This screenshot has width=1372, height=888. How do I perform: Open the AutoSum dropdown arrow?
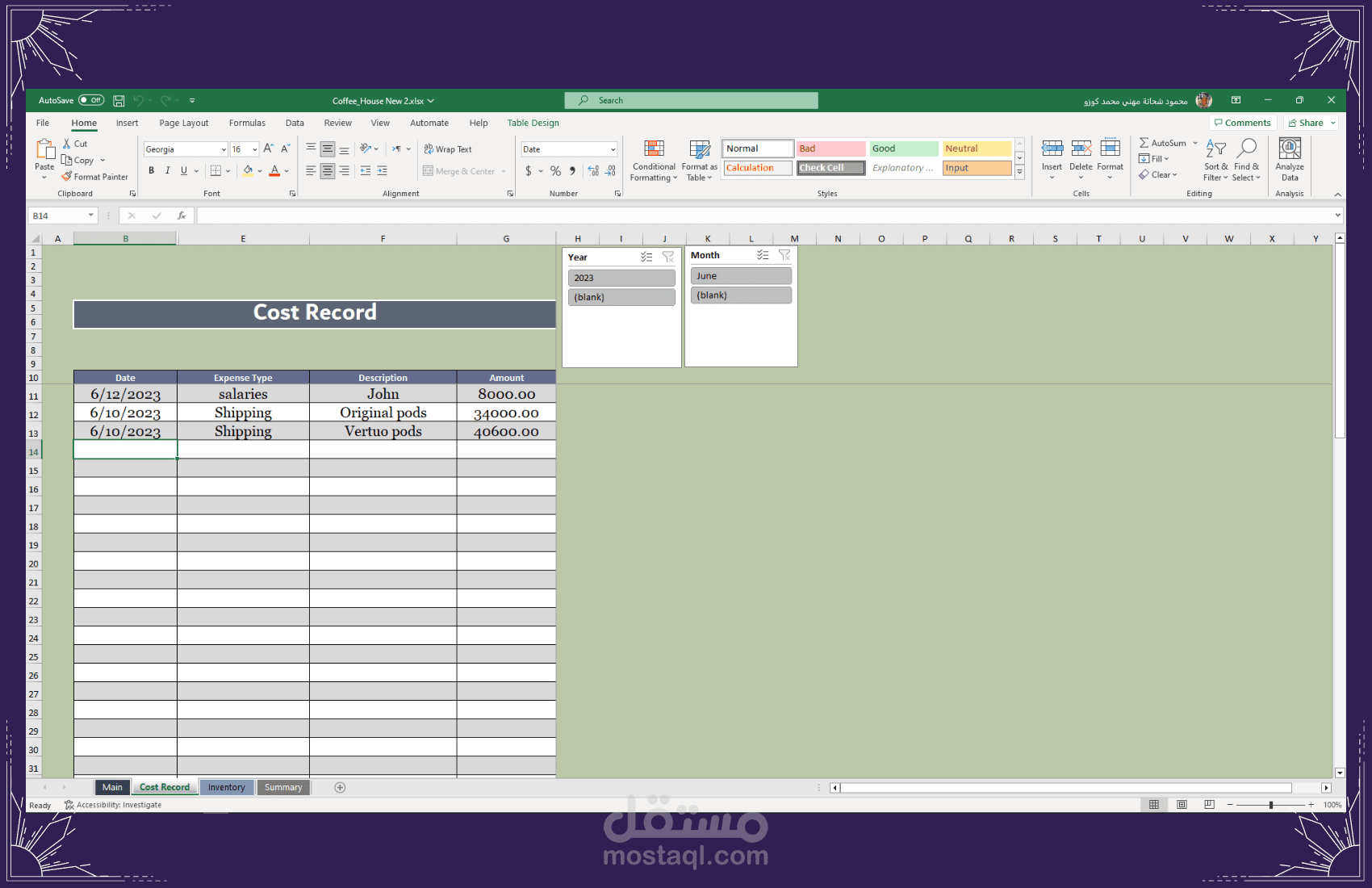(1195, 143)
